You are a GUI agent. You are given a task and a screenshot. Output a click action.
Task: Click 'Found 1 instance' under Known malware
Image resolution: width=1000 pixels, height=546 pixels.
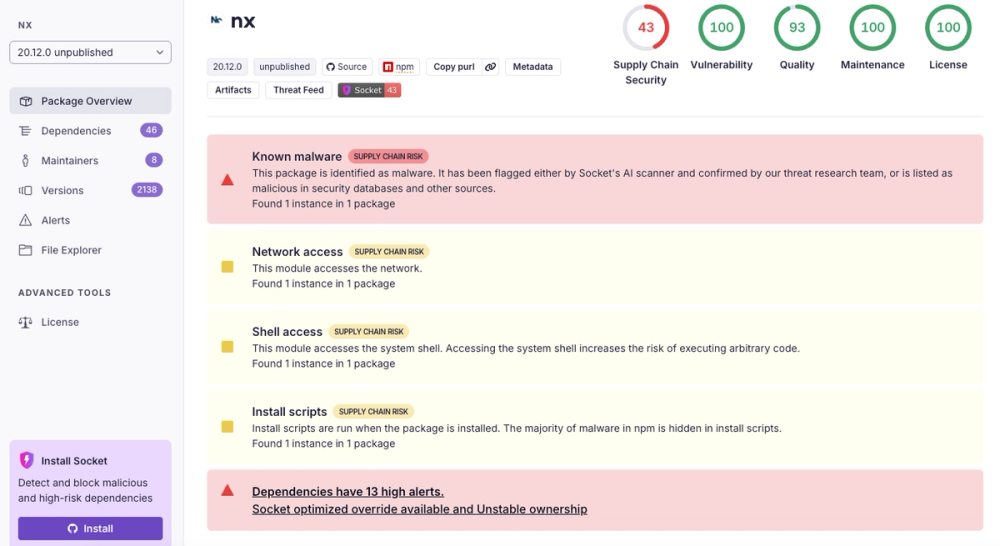coord(323,203)
